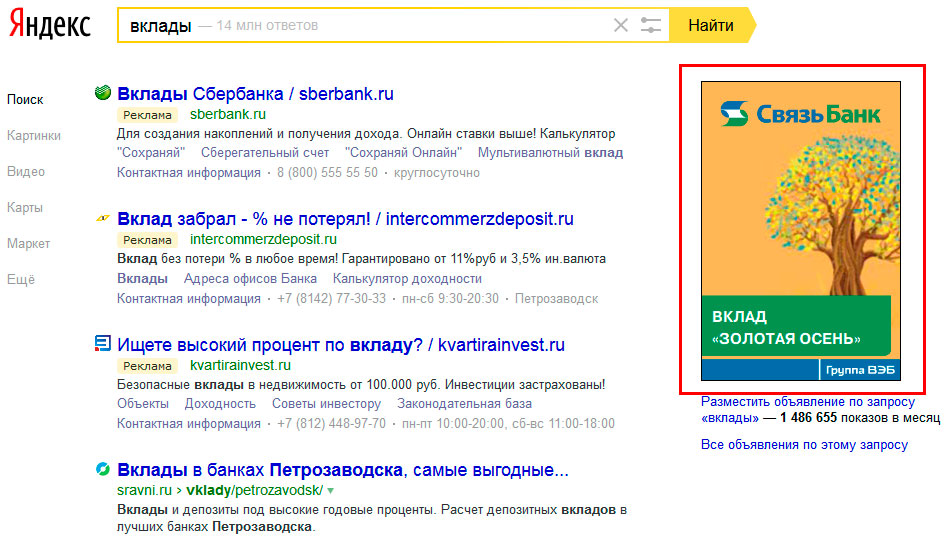Viewport: 951px width, 540px height.
Task: Click phone number +7 (8142) 77-30-33
Action: (331, 299)
